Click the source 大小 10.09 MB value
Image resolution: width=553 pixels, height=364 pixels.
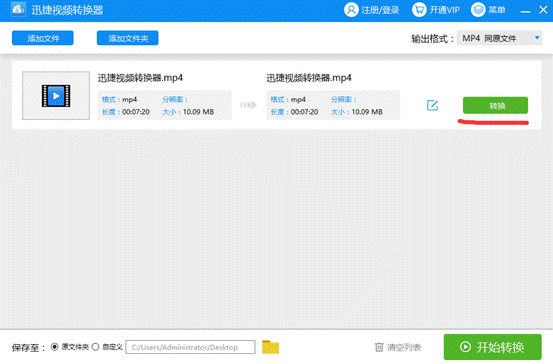[198, 112]
